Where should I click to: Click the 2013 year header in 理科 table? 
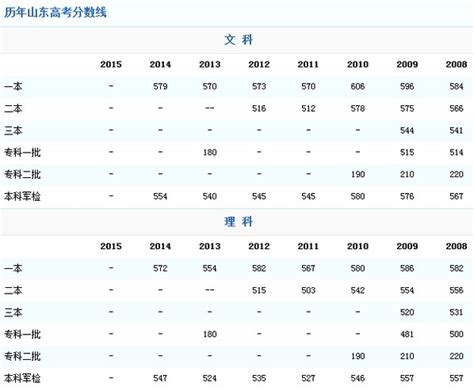point(210,246)
